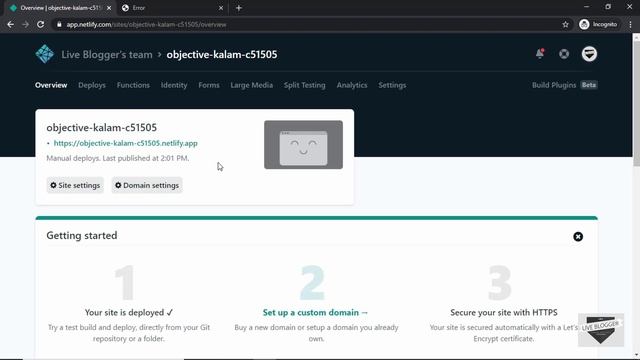Open the Deploys tab
The height and width of the screenshot is (360, 640).
tap(92, 85)
